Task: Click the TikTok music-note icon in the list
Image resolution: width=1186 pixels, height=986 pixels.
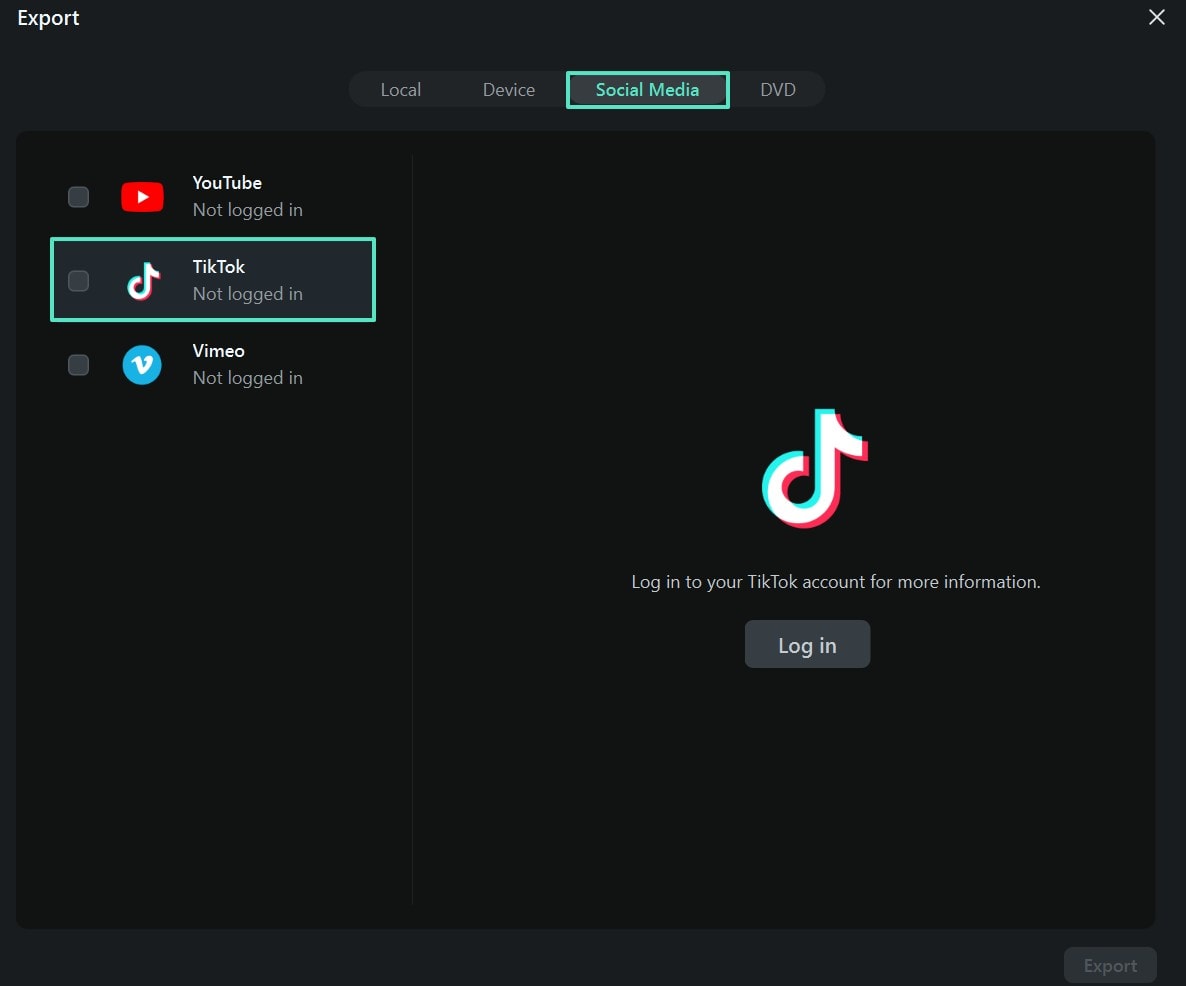Action: (142, 280)
